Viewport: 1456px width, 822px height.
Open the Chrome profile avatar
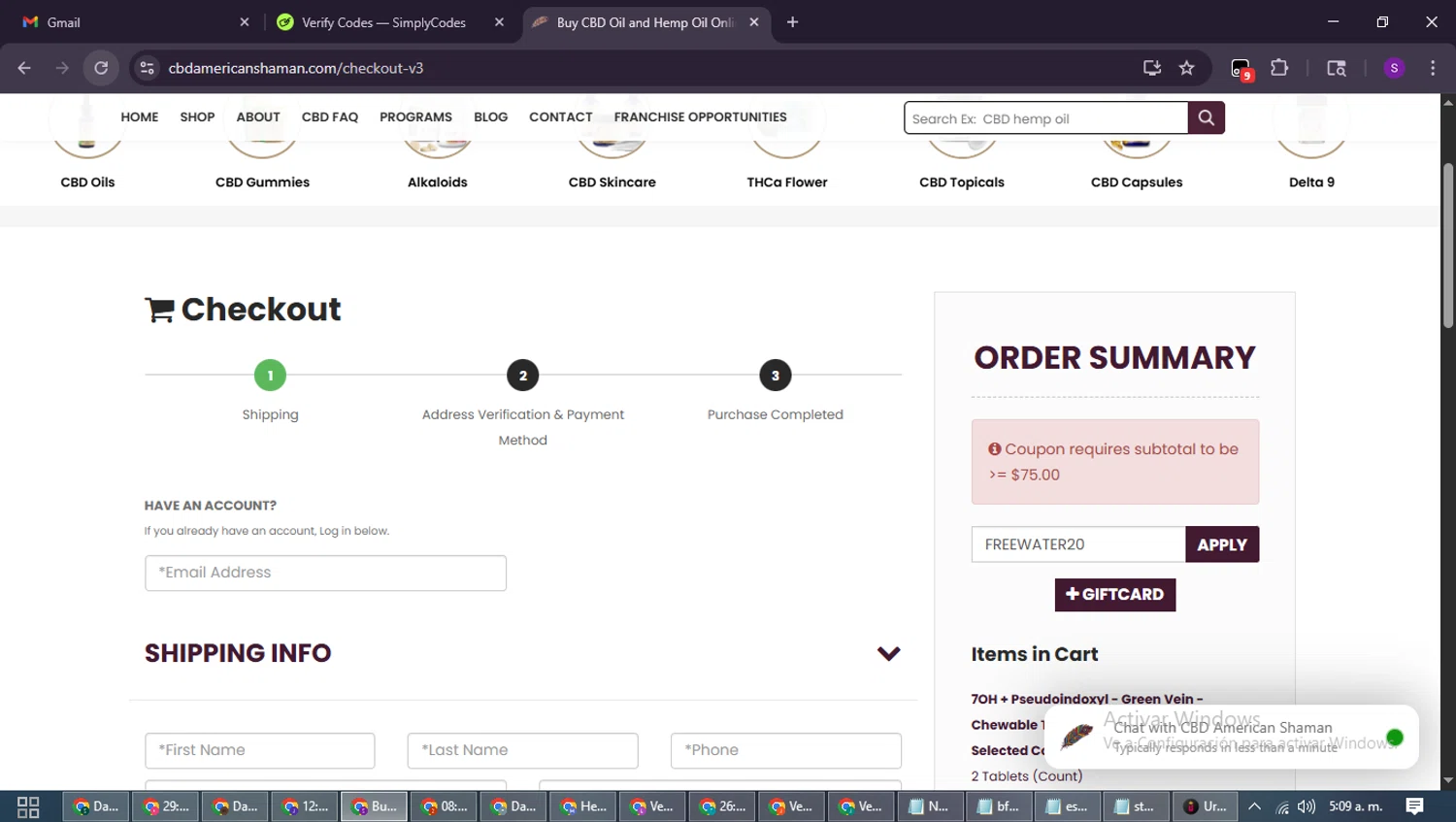1394,68
